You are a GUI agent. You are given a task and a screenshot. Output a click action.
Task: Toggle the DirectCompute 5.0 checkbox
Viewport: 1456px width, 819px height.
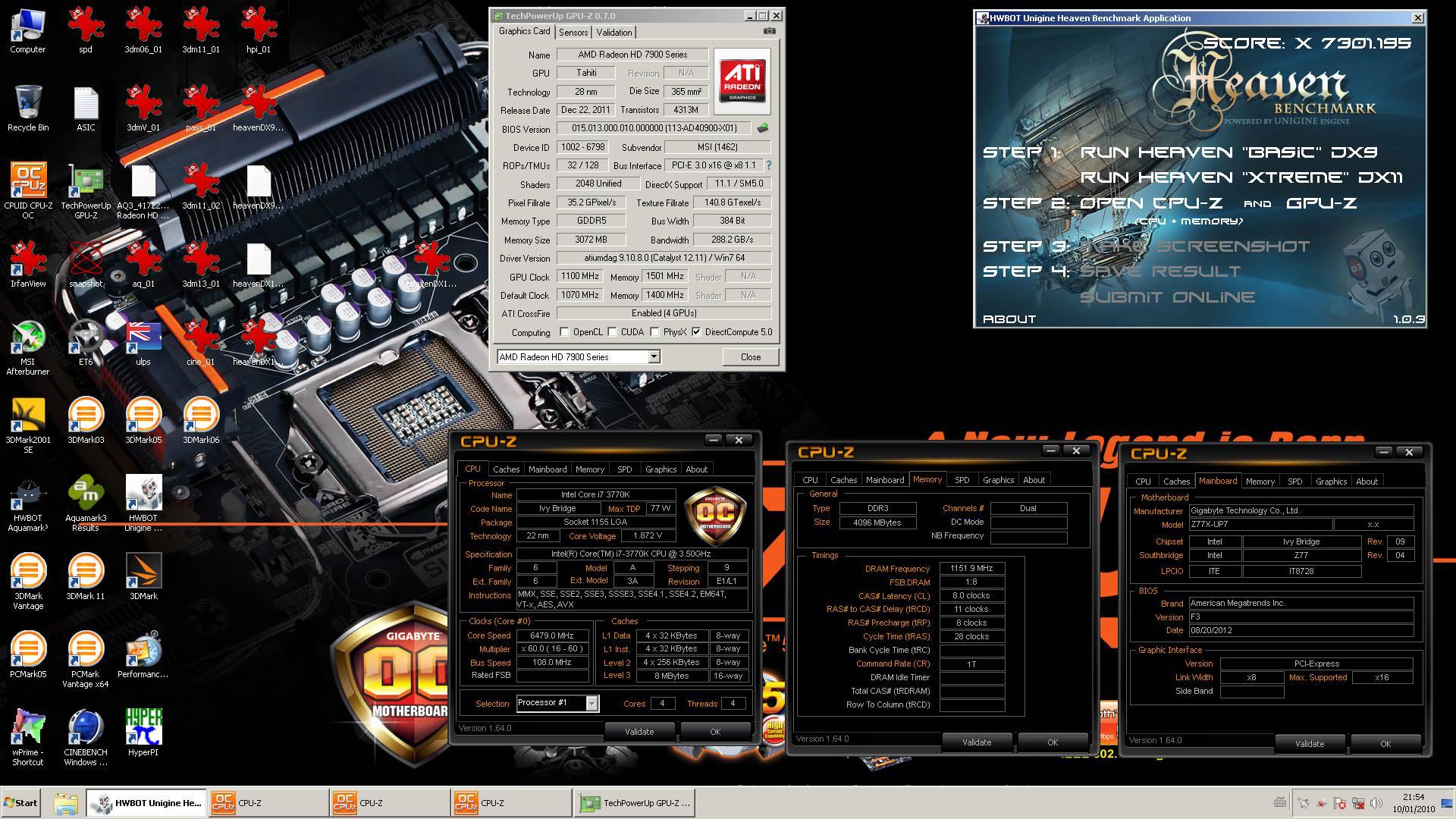[696, 332]
